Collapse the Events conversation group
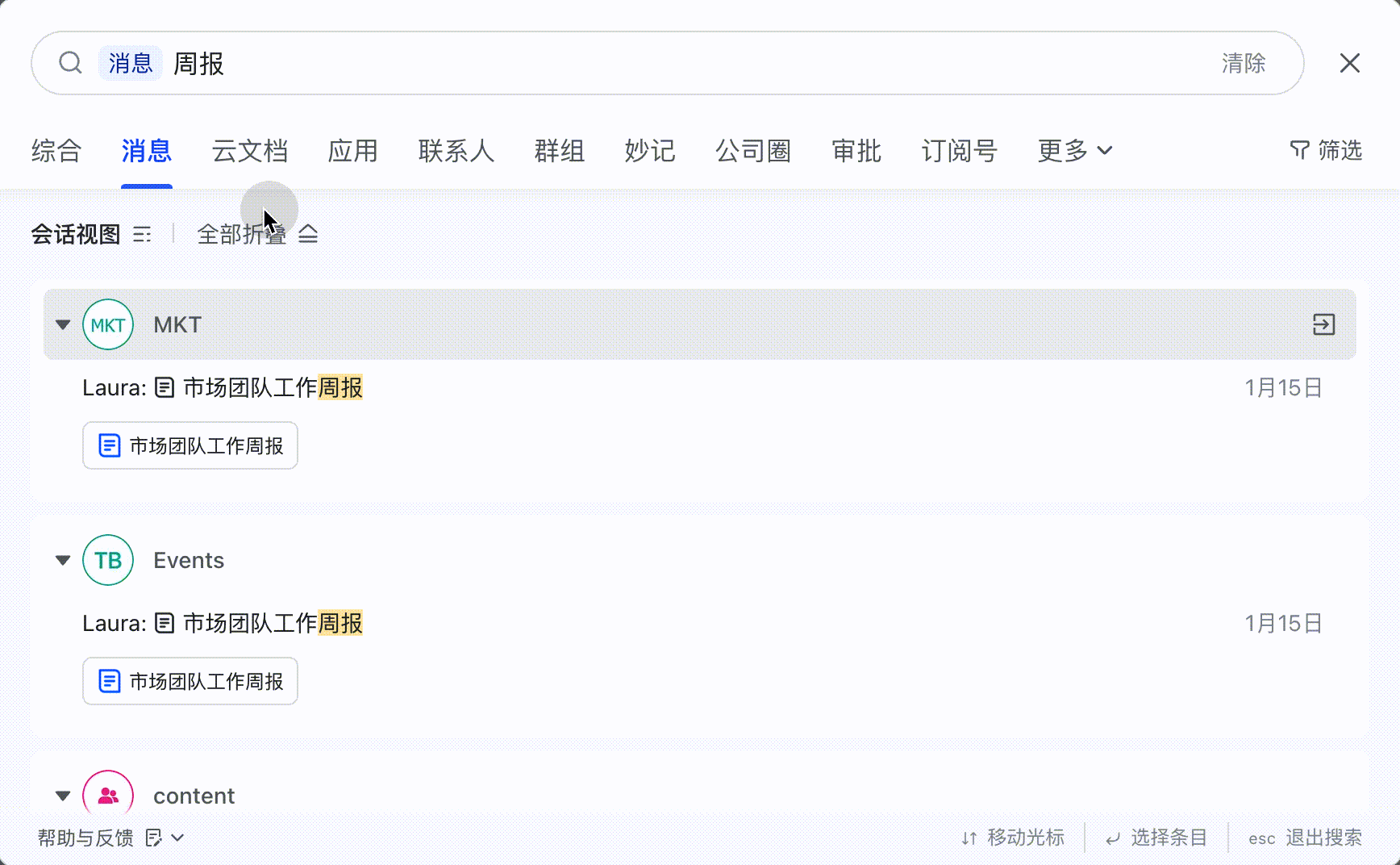Screen dimensions: 1400x865 tap(63, 560)
